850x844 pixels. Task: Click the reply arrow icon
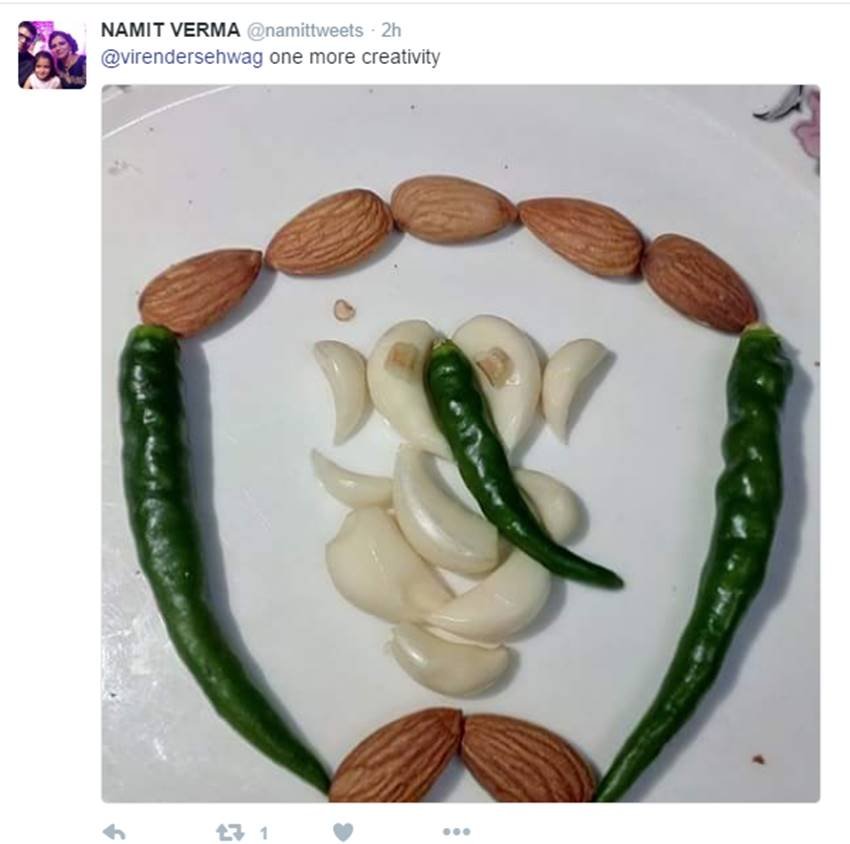114,831
